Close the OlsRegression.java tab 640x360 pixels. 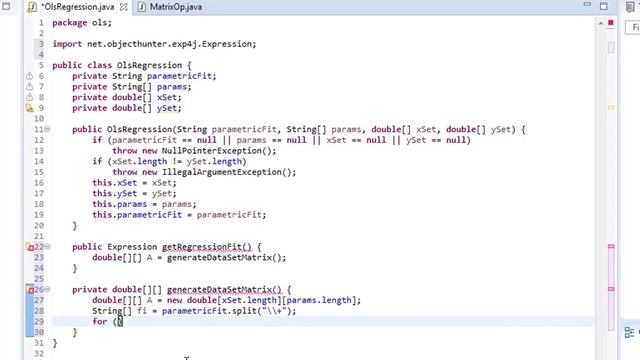pyautogui.click(x=124, y=7)
